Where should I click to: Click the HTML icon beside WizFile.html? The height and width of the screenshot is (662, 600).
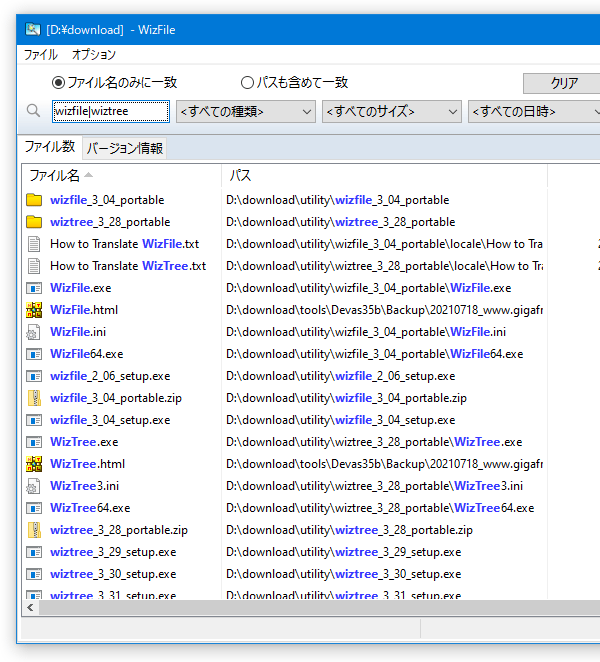click(x=34, y=310)
